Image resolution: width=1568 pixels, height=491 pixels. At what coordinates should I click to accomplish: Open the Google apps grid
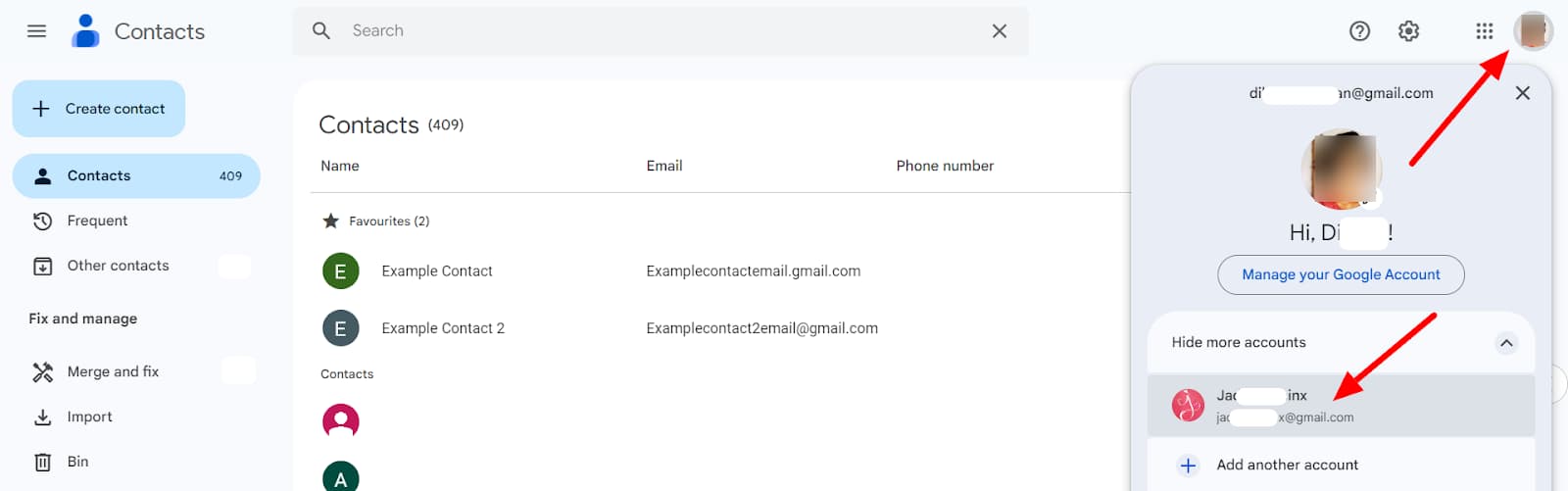[1484, 31]
